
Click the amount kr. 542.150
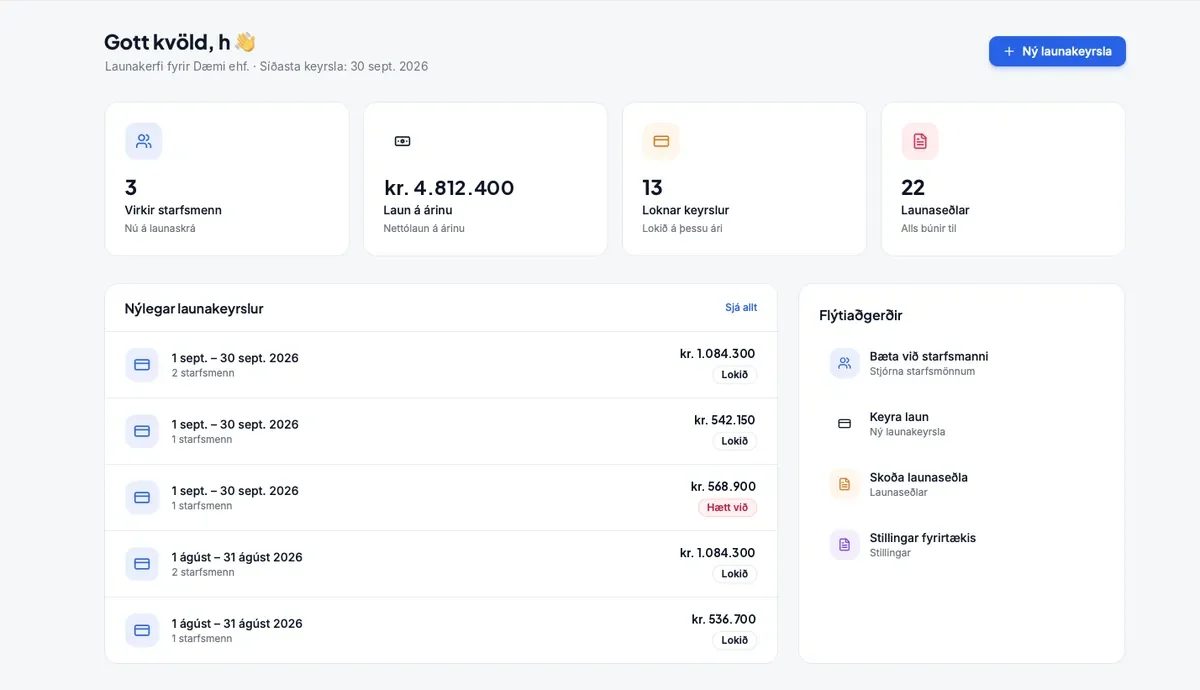pyautogui.click(x=725, y=420)
